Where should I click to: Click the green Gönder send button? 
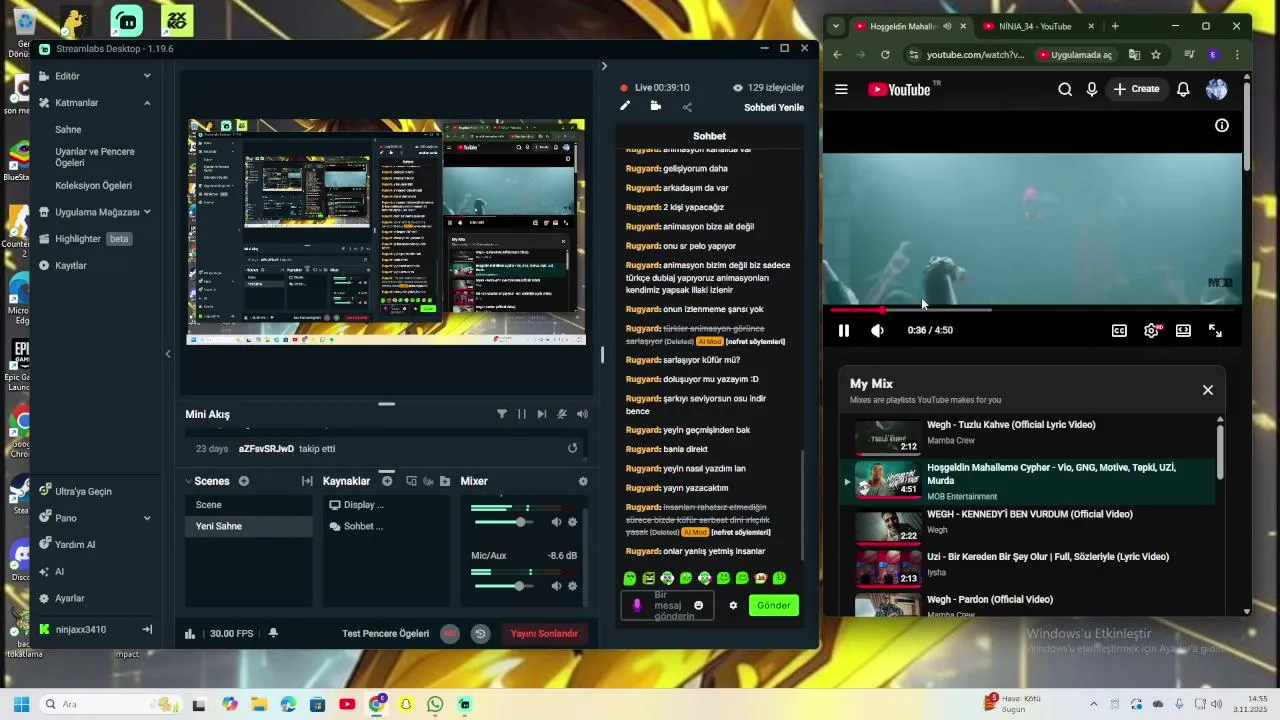[774, 605]
